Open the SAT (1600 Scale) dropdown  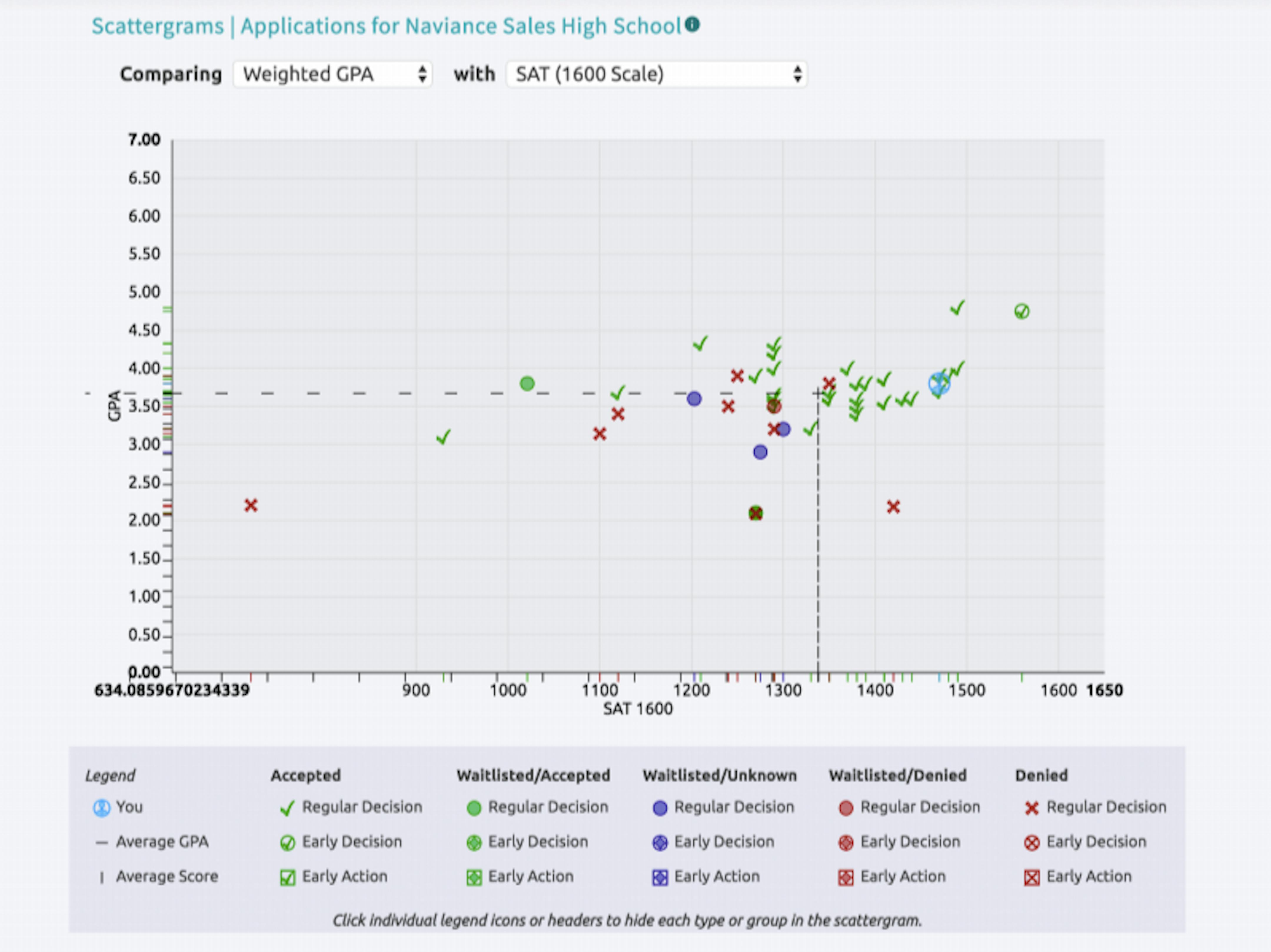pos(655,74)
